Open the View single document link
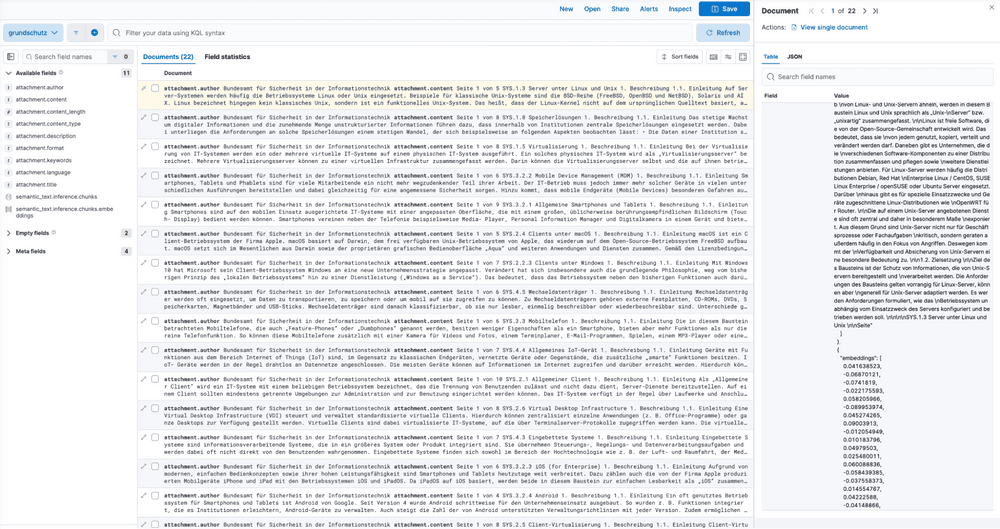 (x=832, y=27)
